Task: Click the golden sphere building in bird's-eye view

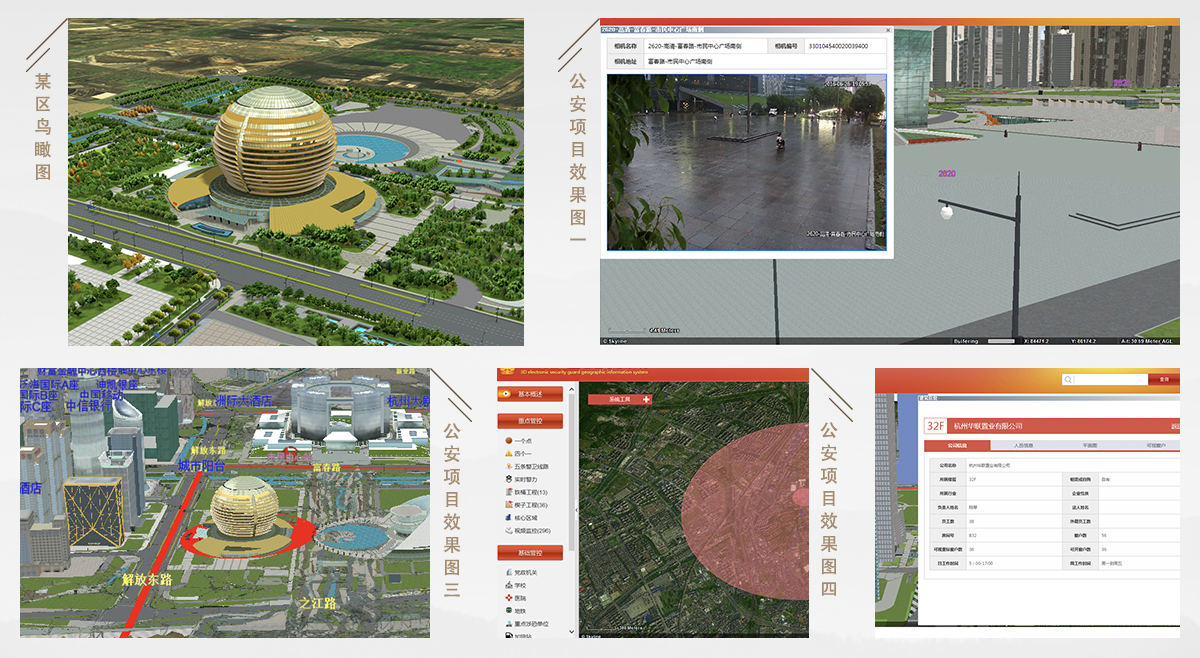Action: 273,139
